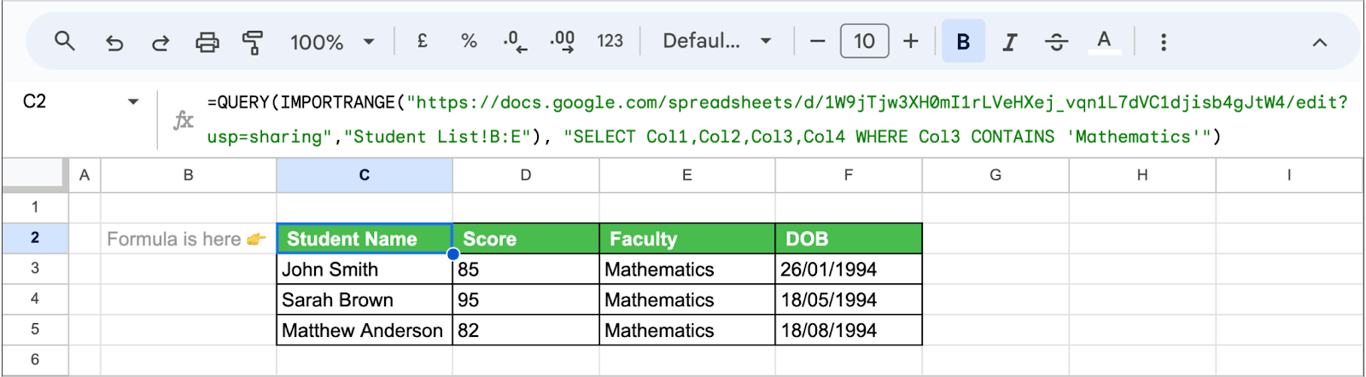This screenshot has height=377, width=1366.
Task: Open the three-dot more options menu
Action: pyautogui.click(x=1163, y=42)
